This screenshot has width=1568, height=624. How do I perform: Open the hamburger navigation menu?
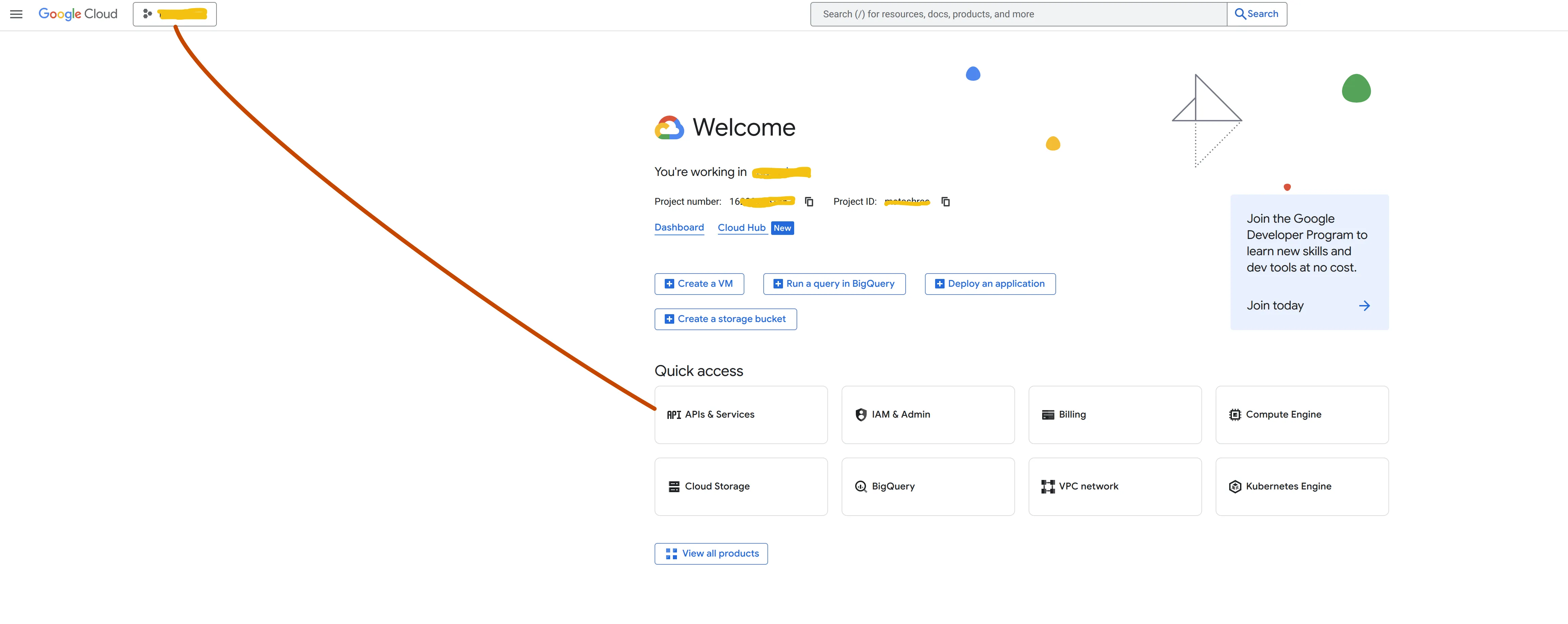[17, 14]
